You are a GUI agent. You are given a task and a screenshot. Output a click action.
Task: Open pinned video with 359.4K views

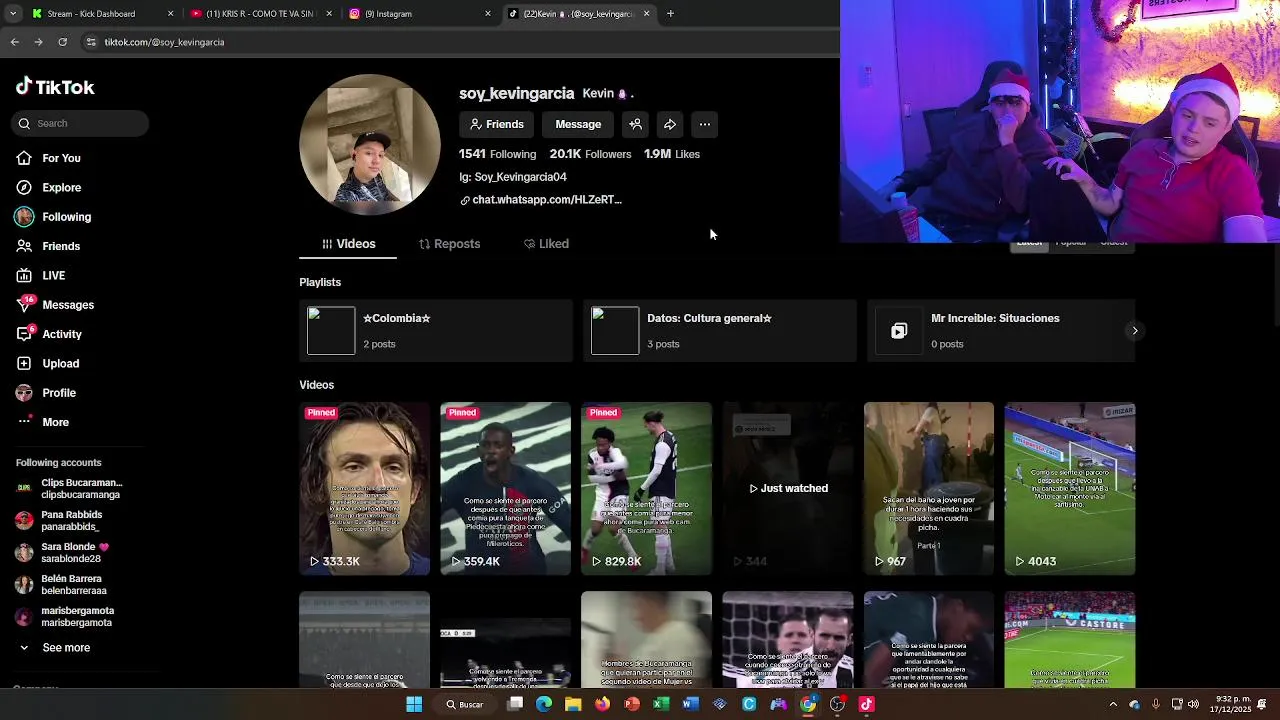(x=506, y=489)
